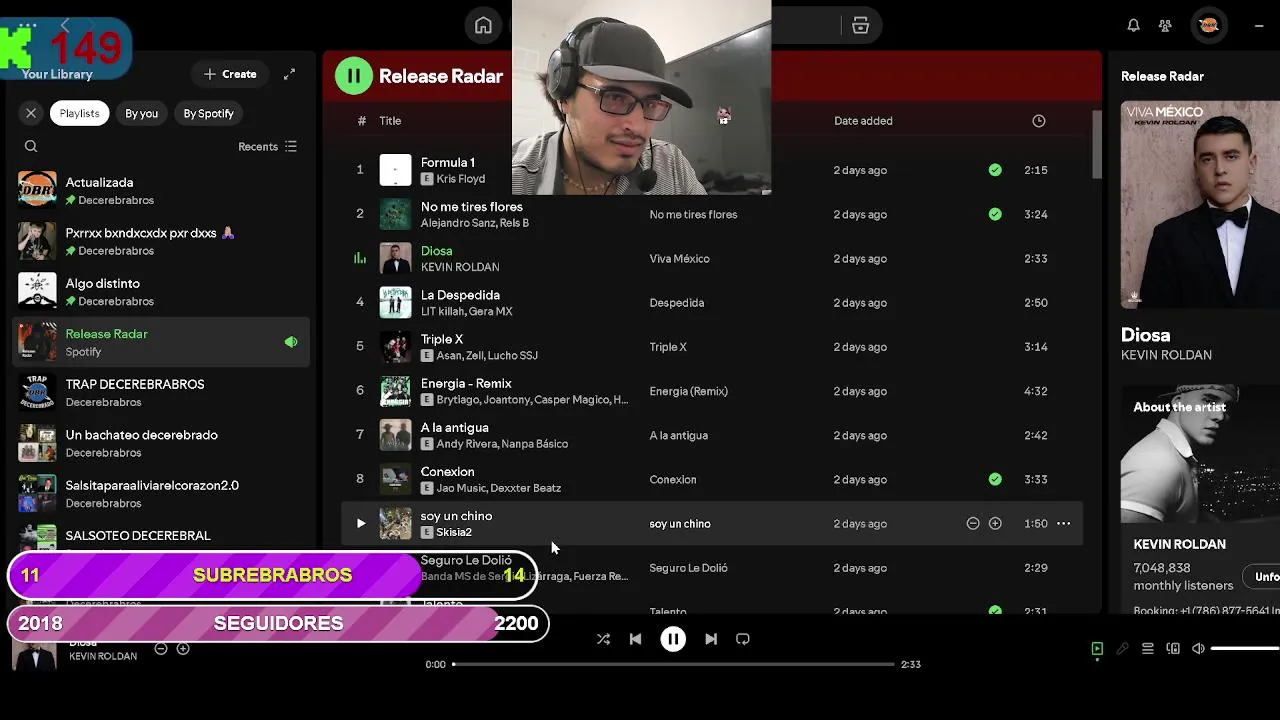Screen dimensions: 1280x720
Task: Open more options for soy un chino
Action: pyautogui.click(x=1063, y=523)
